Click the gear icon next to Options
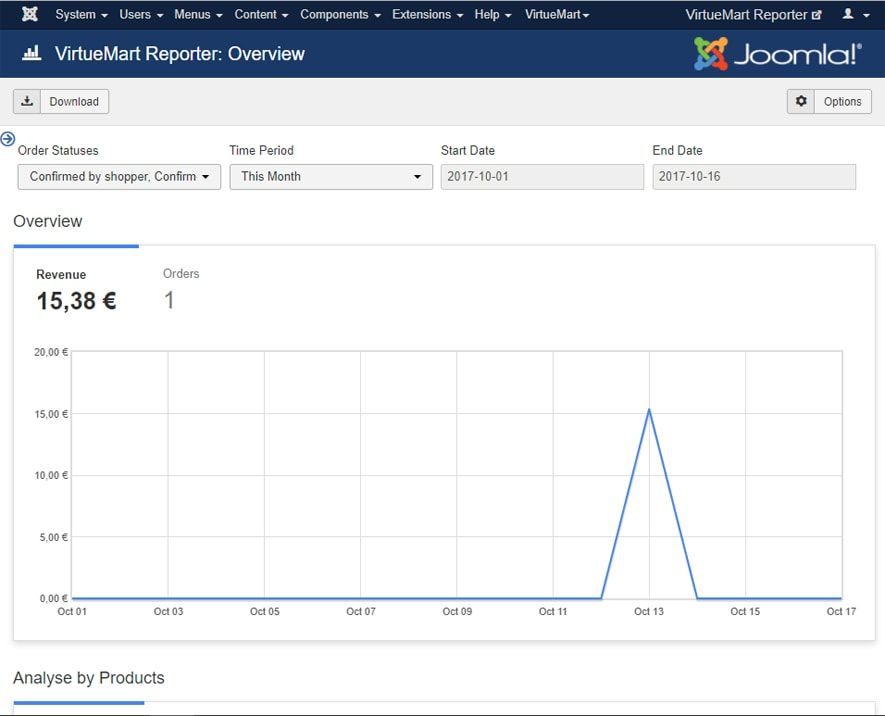The width and height of the screenshot is (885, 716). [x=801, y=102]
